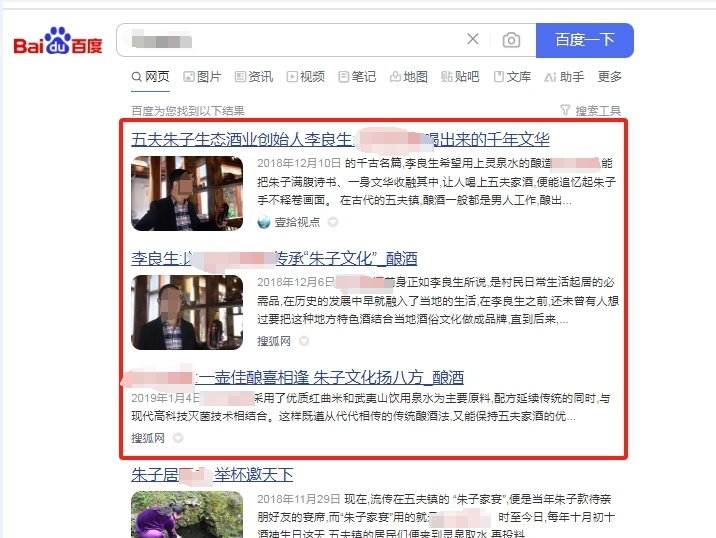
Task: Open 搜狐网 source under the third result
Action: click(148, 438)
